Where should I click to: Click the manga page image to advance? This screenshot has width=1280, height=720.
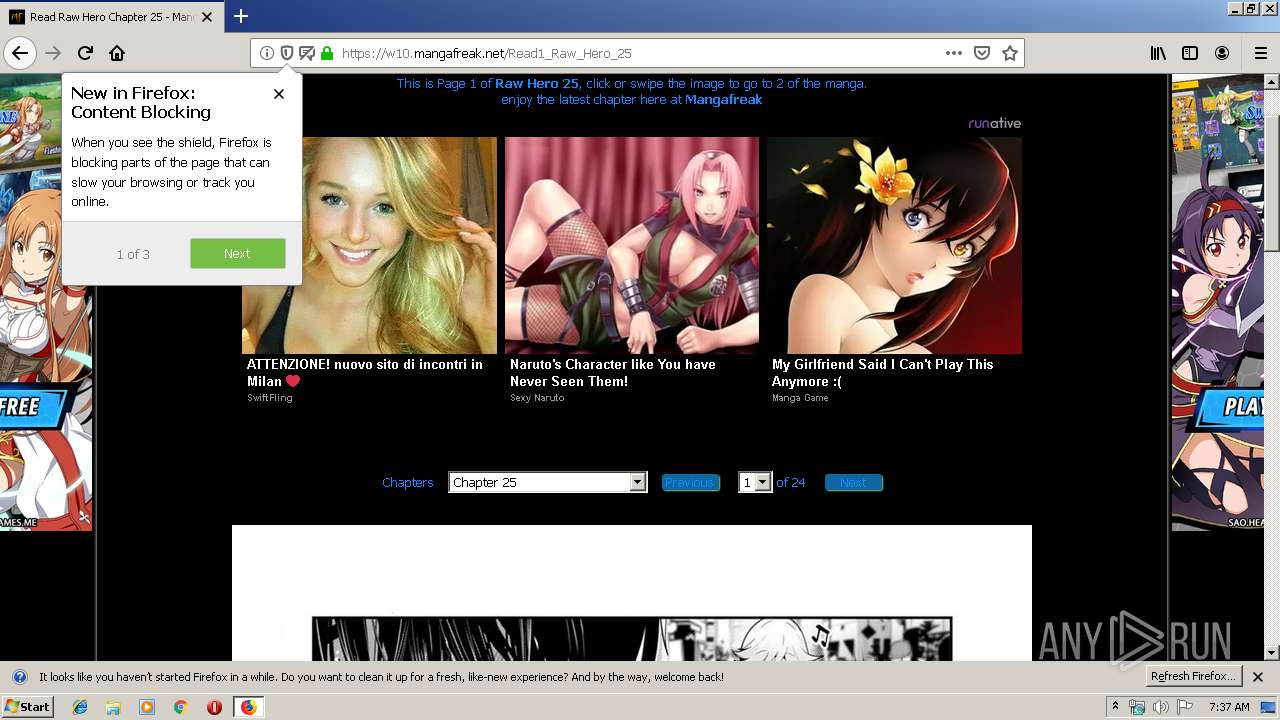(x=632, y=592)
